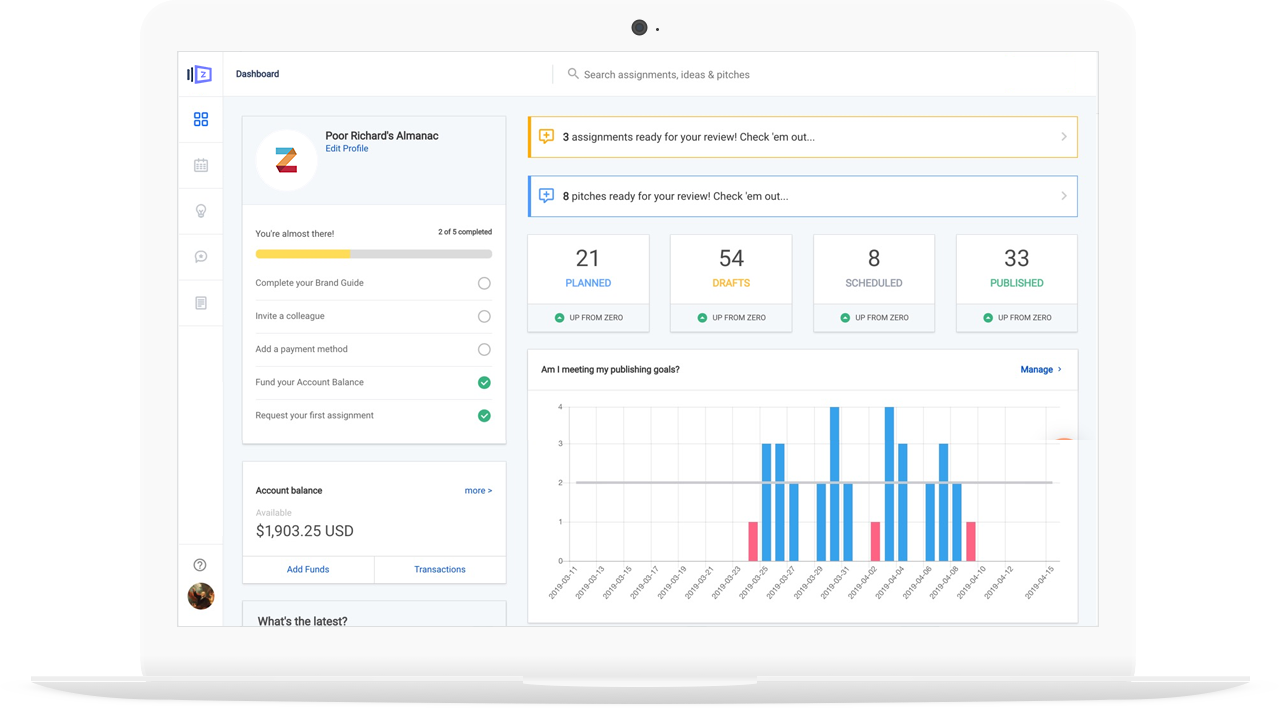Click the search magnifier icon
This screenshot has height=708, width=1279.
573,74
